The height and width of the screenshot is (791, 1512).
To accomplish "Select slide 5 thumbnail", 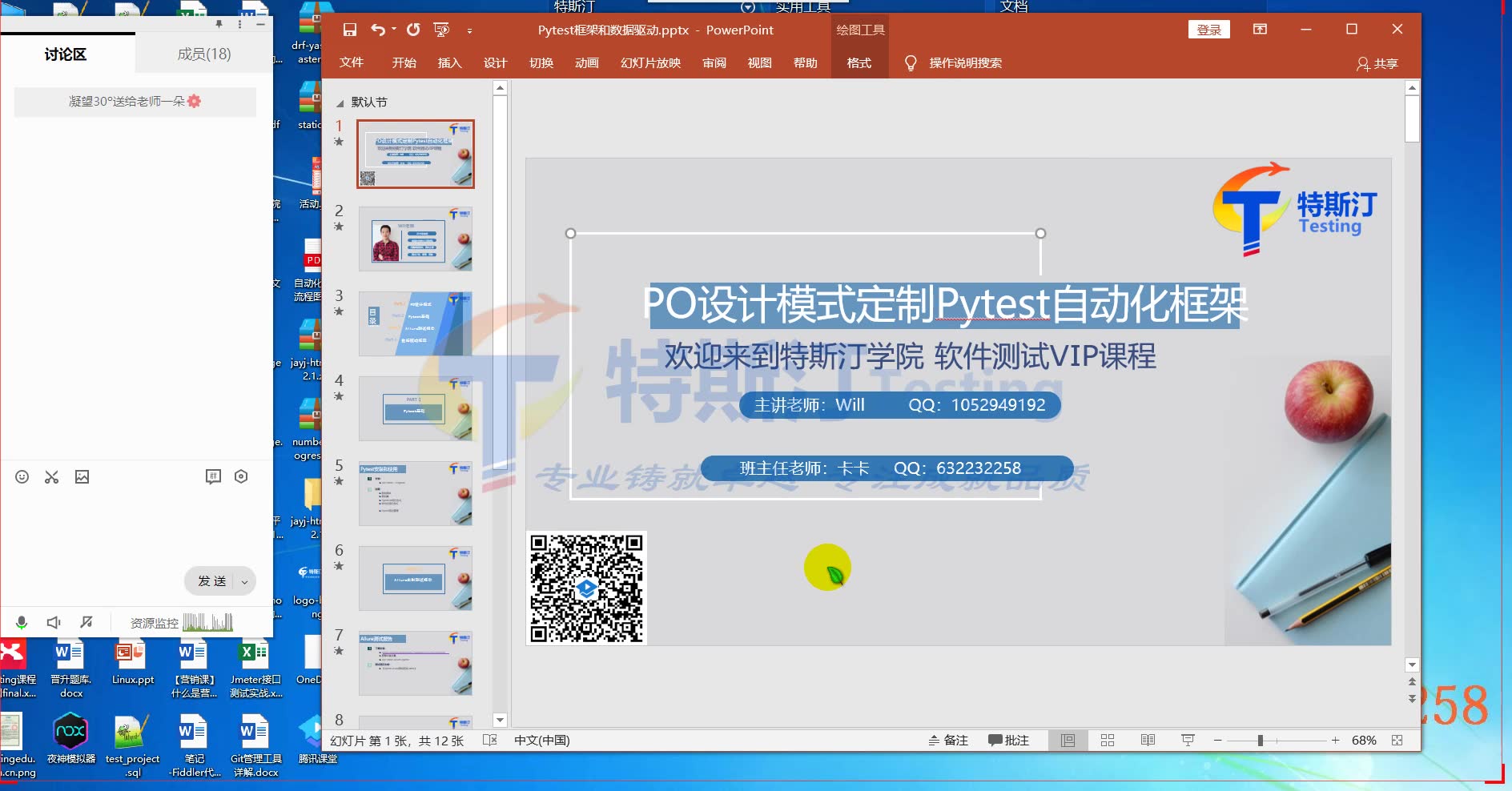I will click(416, 493).
